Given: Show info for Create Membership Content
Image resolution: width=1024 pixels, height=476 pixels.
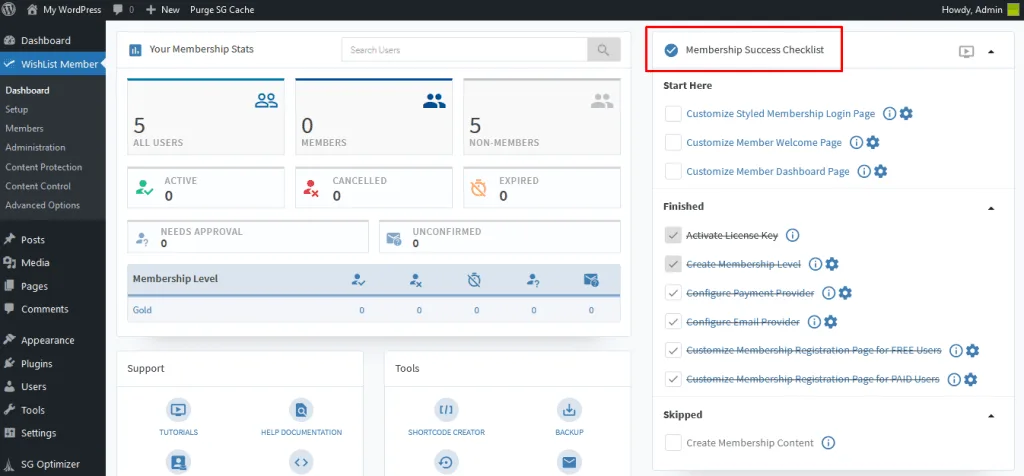Looking at the screenshot, I should [828, 443].
